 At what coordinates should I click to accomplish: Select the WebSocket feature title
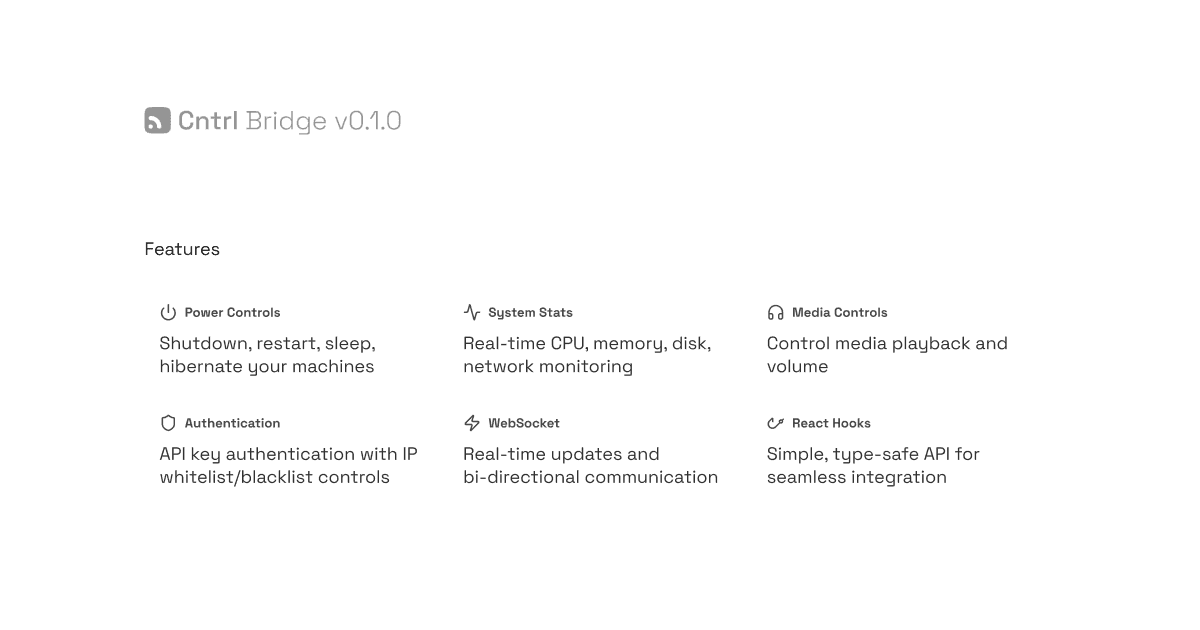[x=524, y=423]
